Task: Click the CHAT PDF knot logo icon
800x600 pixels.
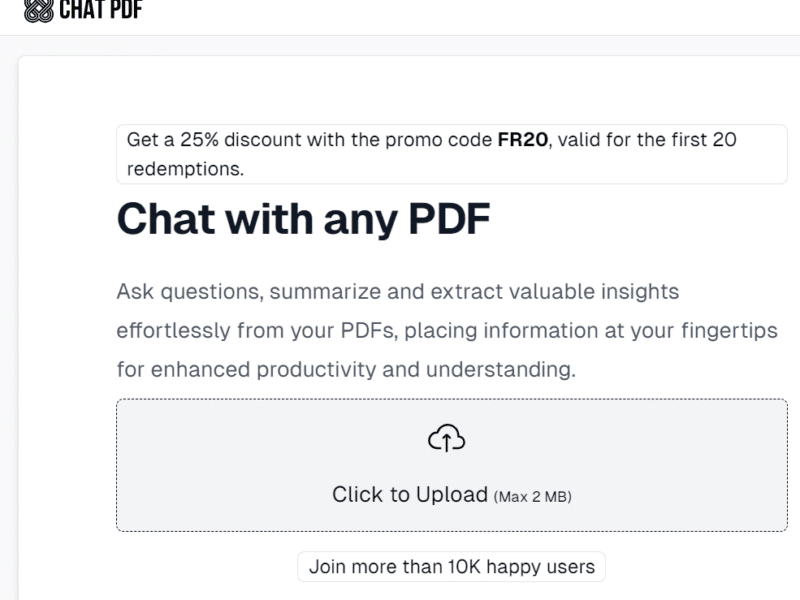Action: coord(40,8)
